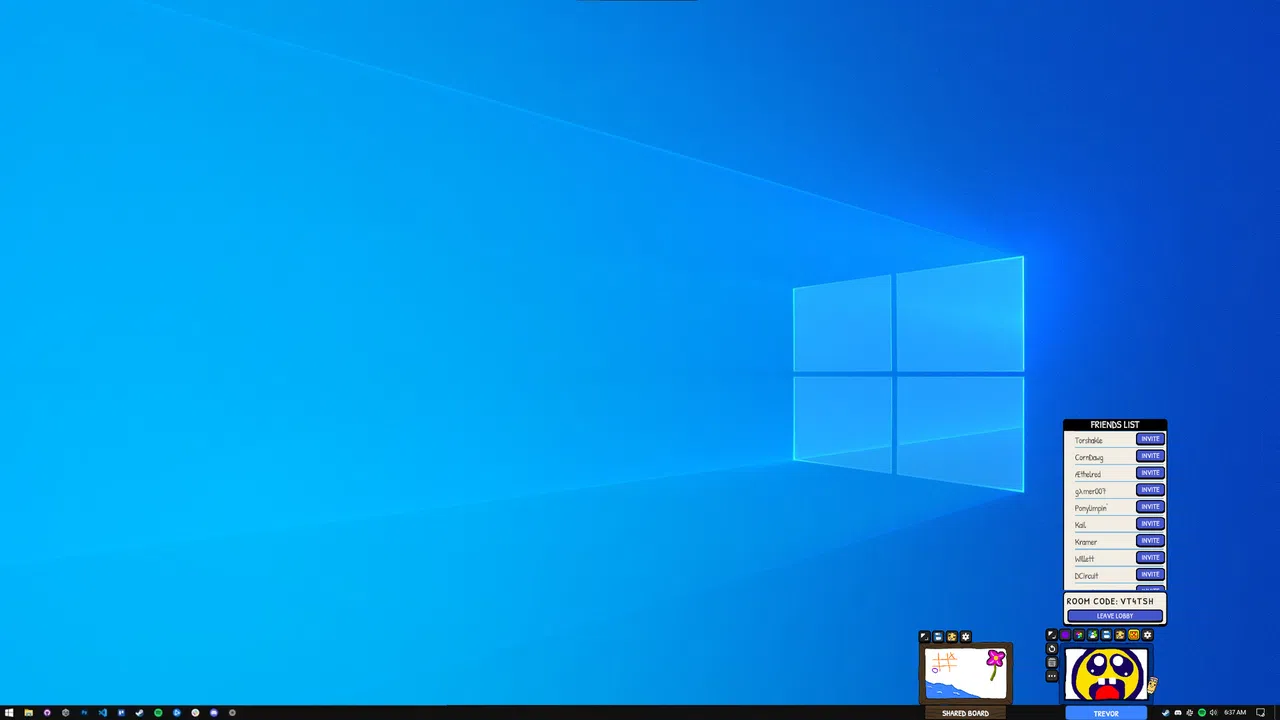Open the Windows Start menu
Screen dimensions: 1280x720
[x=10, y=713]
